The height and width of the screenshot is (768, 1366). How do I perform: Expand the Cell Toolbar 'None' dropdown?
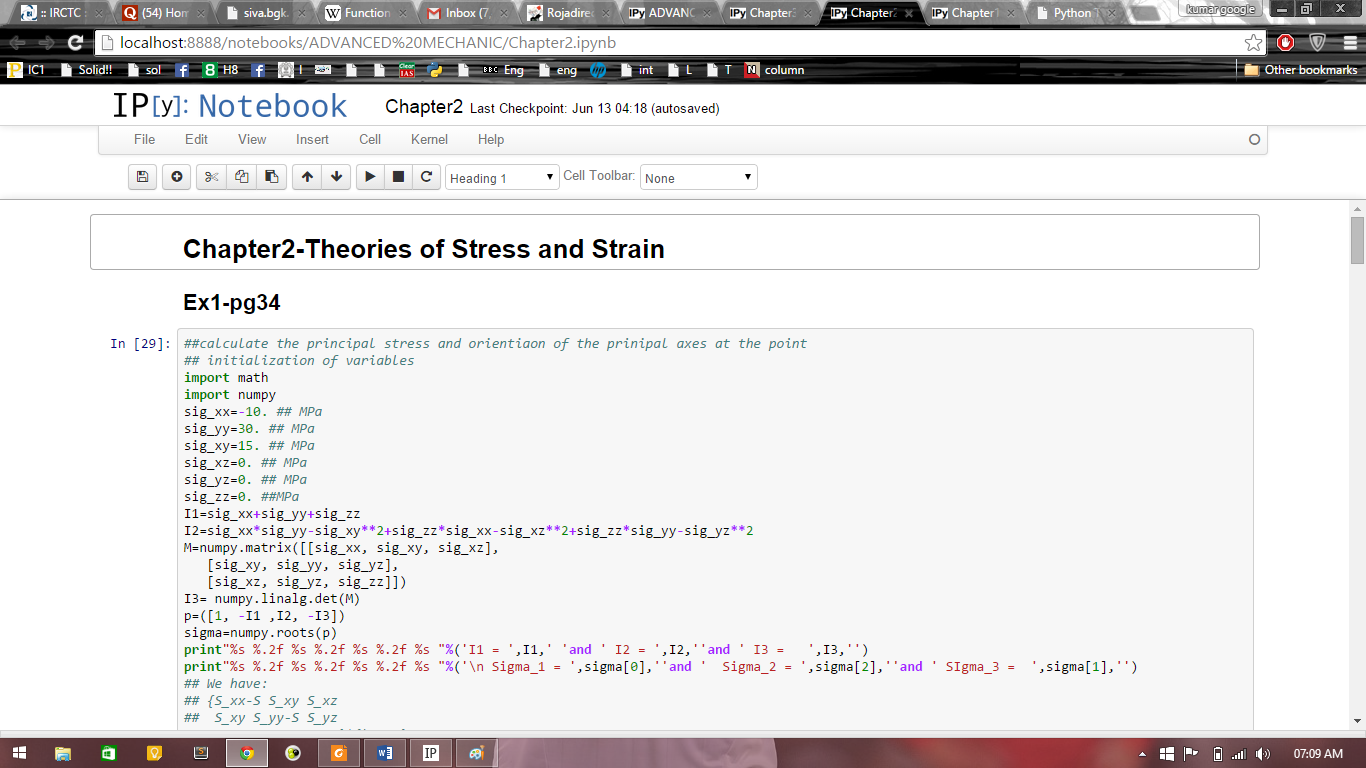click(x=698, y=178)
